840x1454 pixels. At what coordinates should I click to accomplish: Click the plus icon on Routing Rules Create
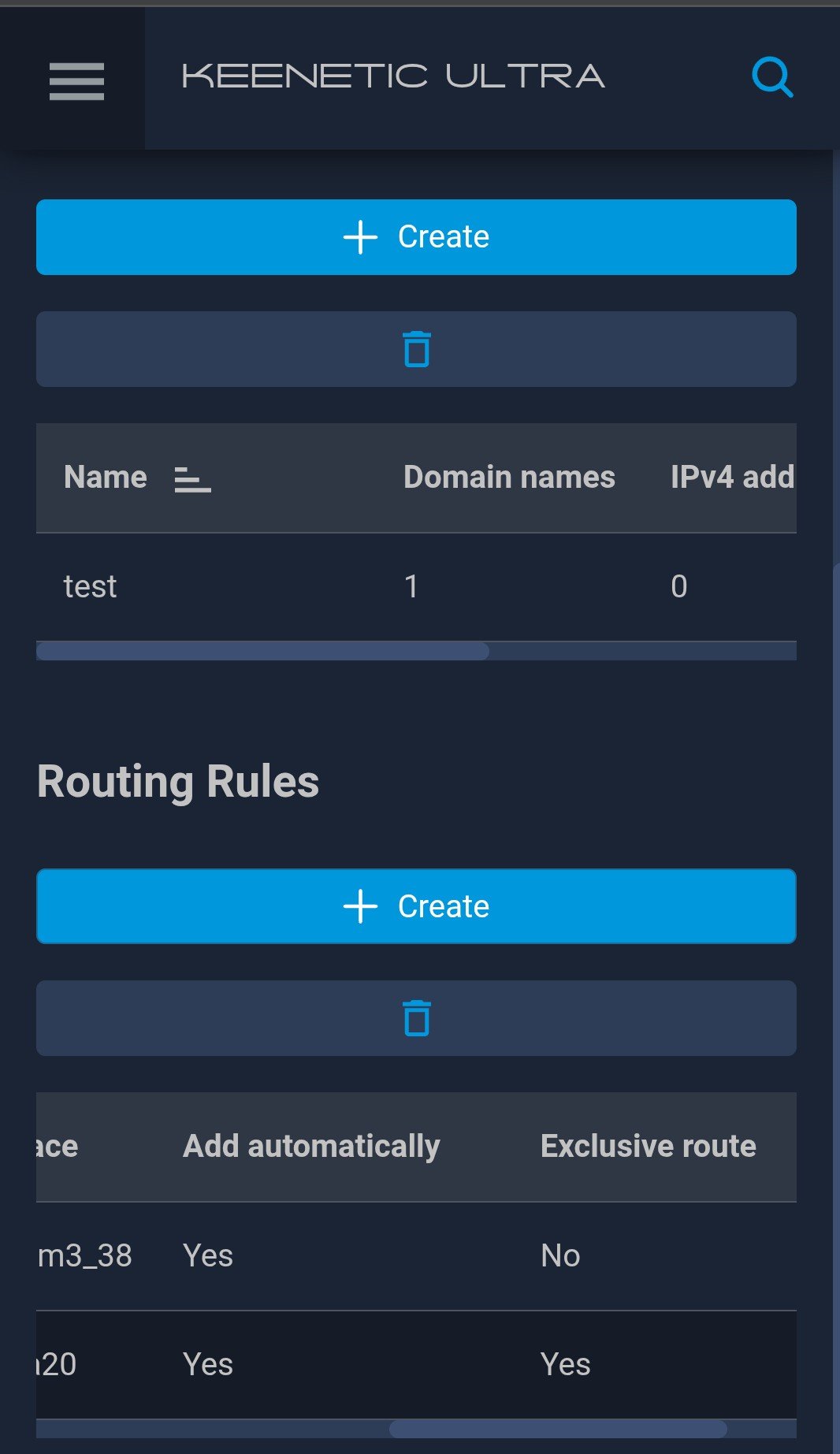(x=361, y=906)
